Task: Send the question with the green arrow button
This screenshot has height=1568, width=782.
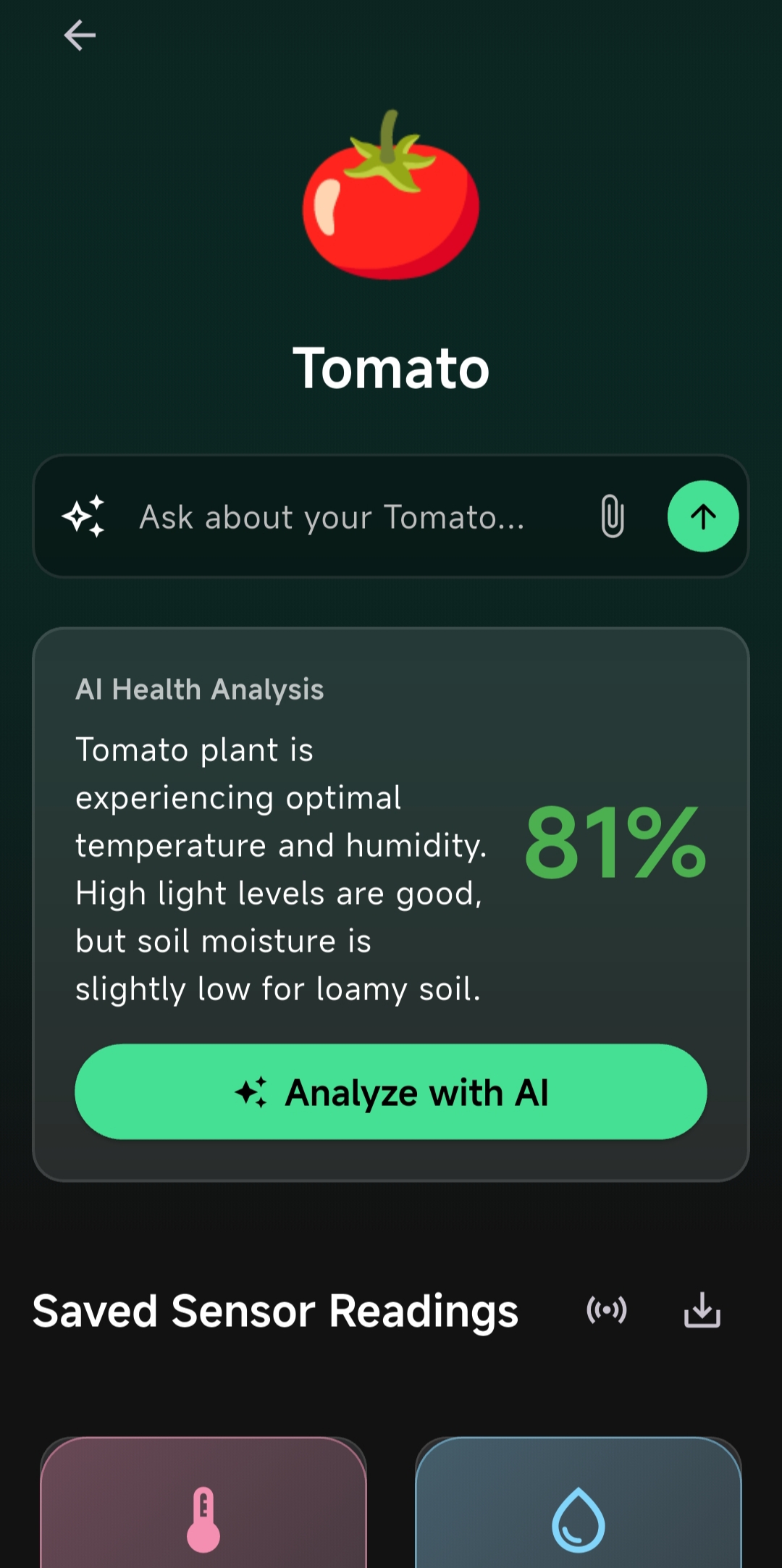Action: pyautogui.click(x=702, y=516)
